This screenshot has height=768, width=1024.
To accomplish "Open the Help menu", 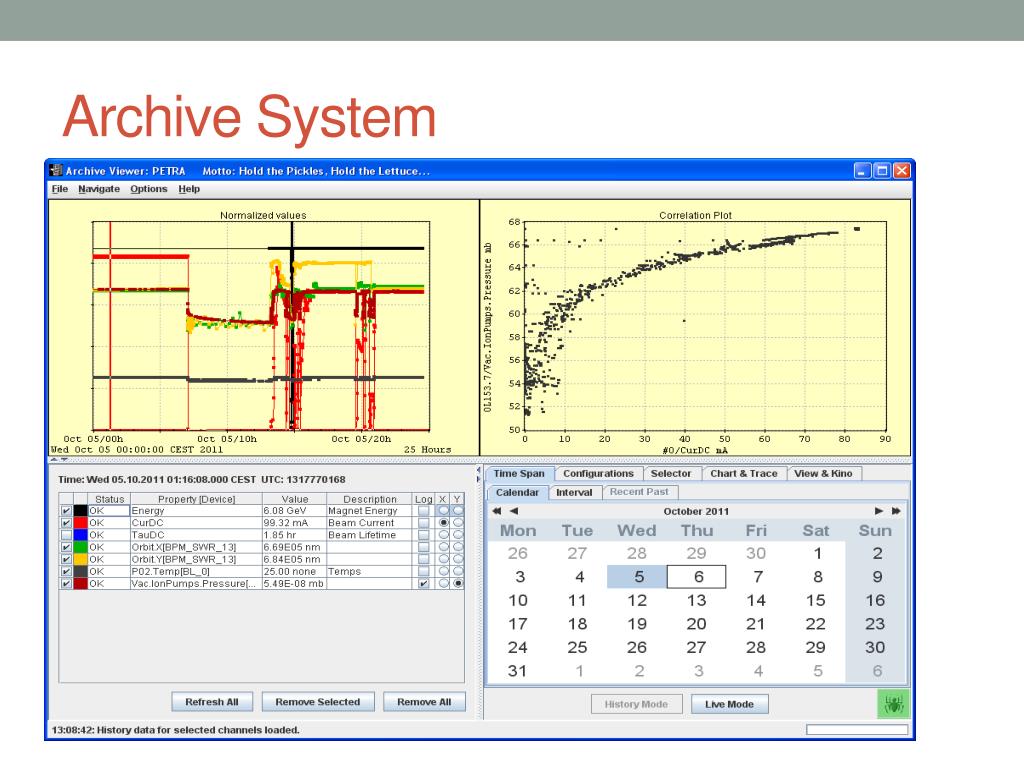I will (x=189, y=189).
